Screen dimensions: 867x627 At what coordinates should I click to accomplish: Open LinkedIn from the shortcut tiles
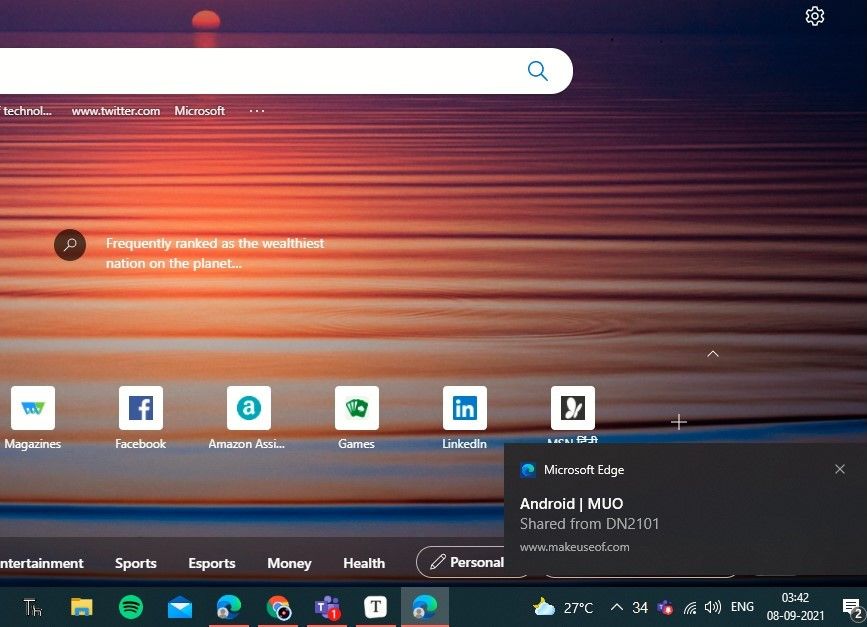coord(464,407)
